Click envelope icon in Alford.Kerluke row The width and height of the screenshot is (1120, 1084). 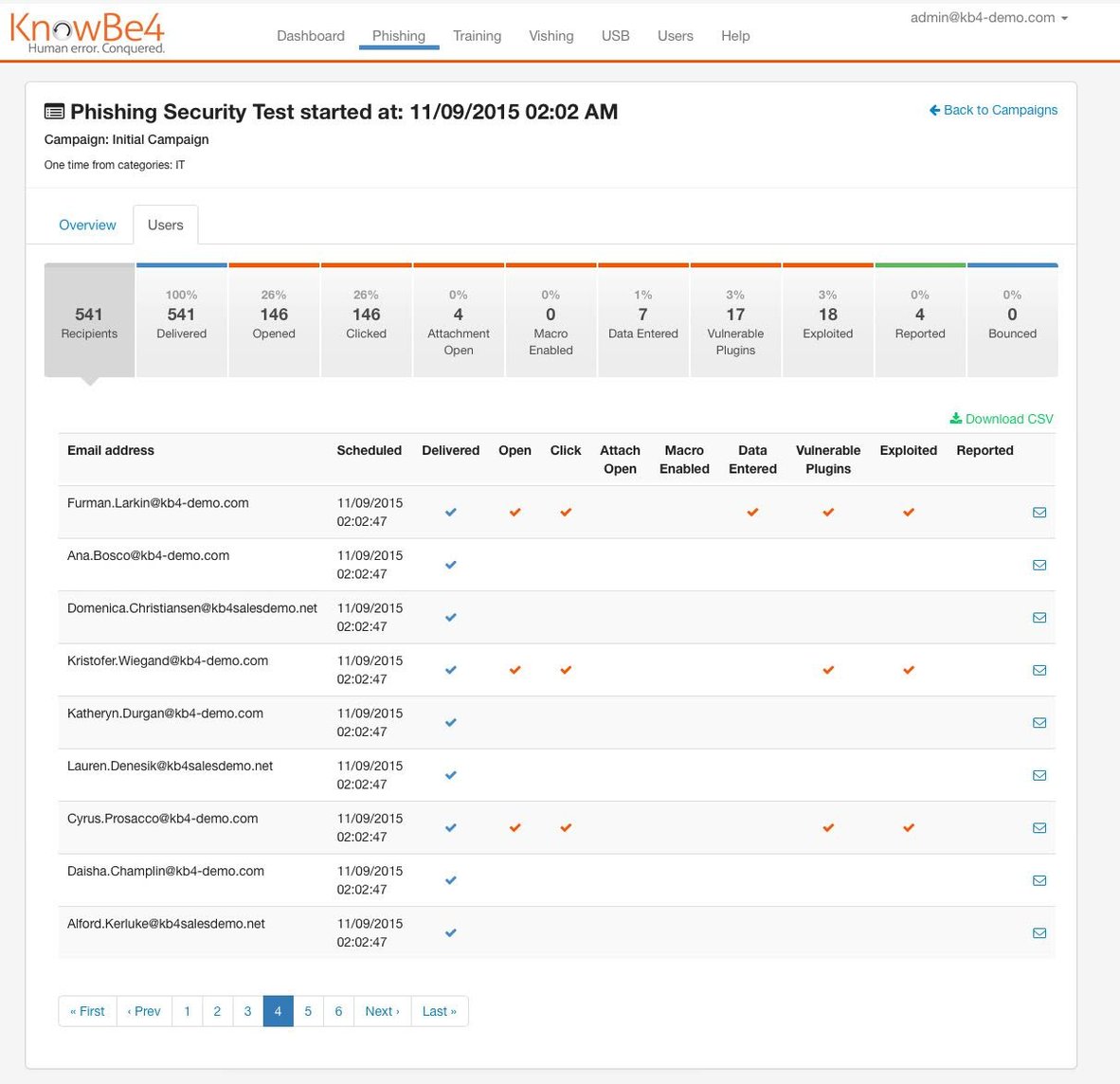click(x=1039, y=933)
